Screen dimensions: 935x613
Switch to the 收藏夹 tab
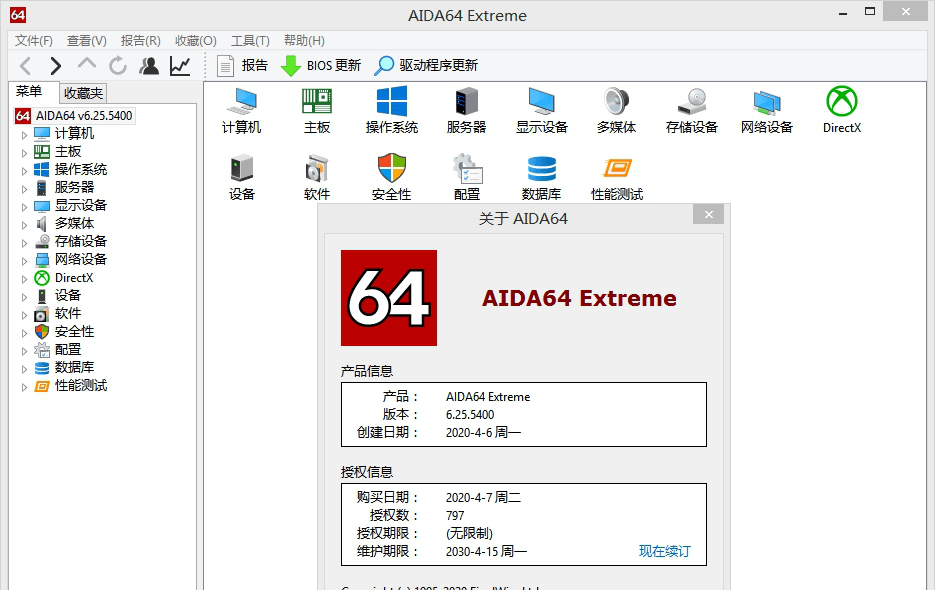pyautogui.click(x=83, y=91)
